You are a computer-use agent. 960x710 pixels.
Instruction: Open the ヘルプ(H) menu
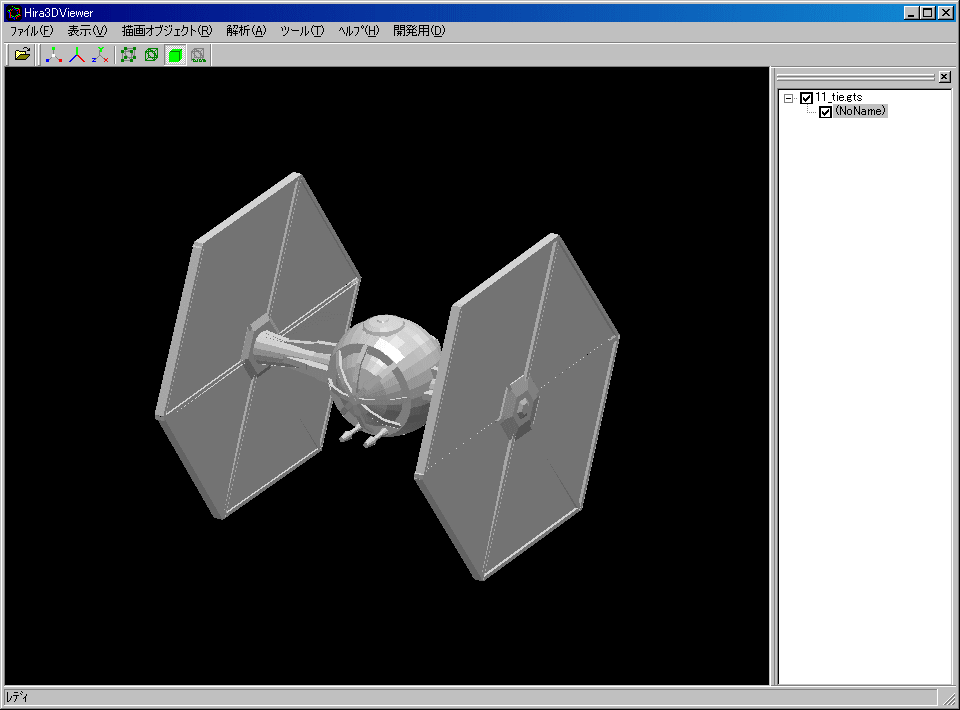click(x=359, y=31)
